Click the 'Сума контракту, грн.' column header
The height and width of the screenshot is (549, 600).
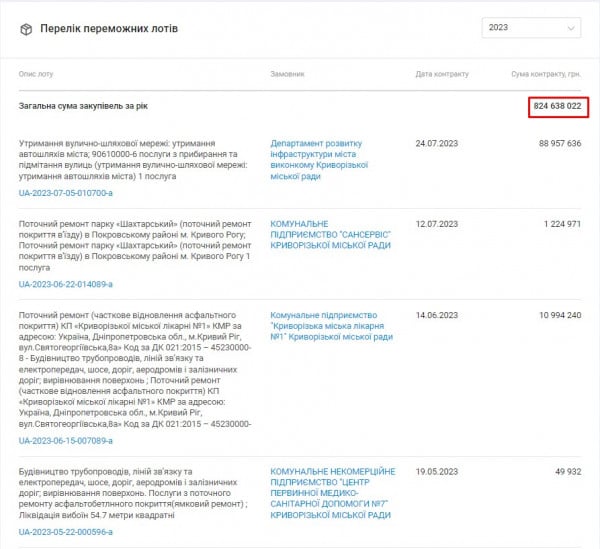(x=546, y=75)
